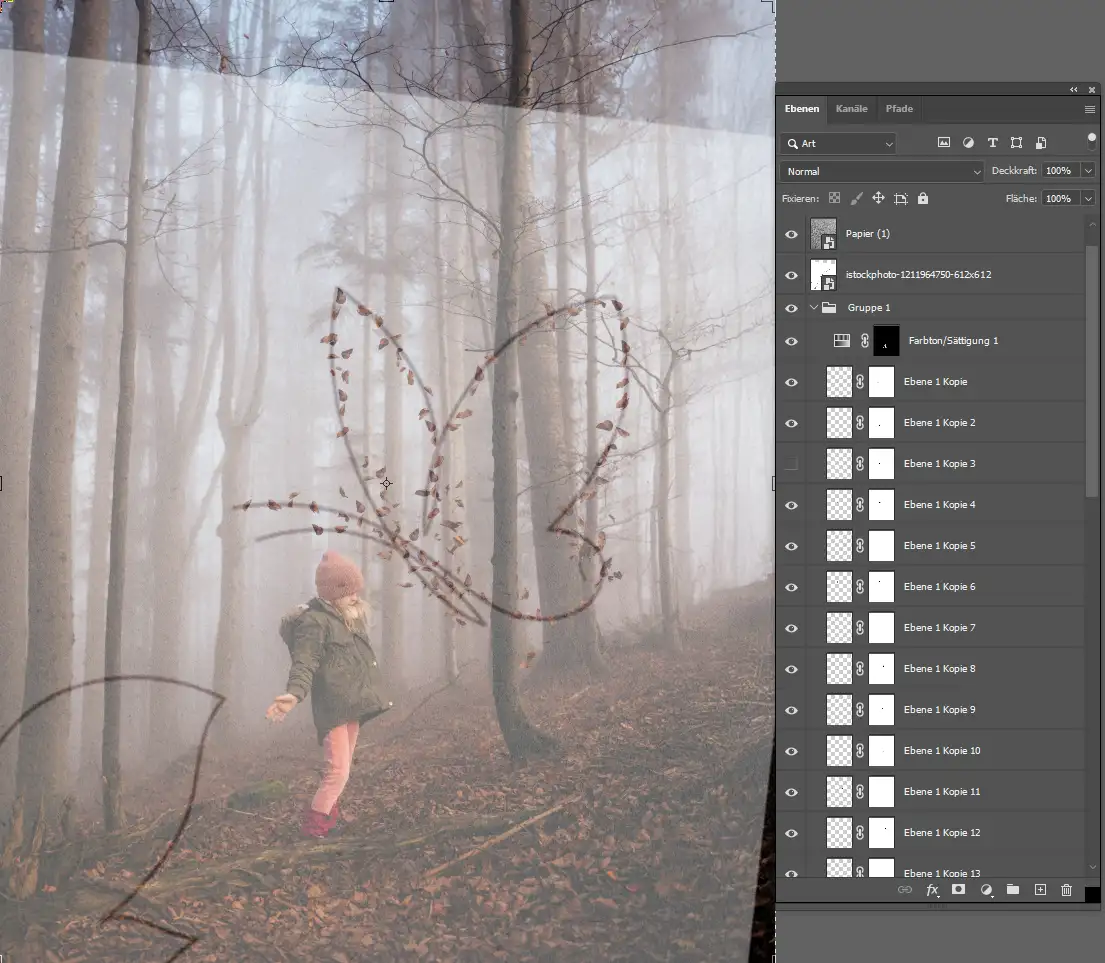
Task: Select the Ebene 1 Kopie 12 layer name
Action: coord(942,833)
